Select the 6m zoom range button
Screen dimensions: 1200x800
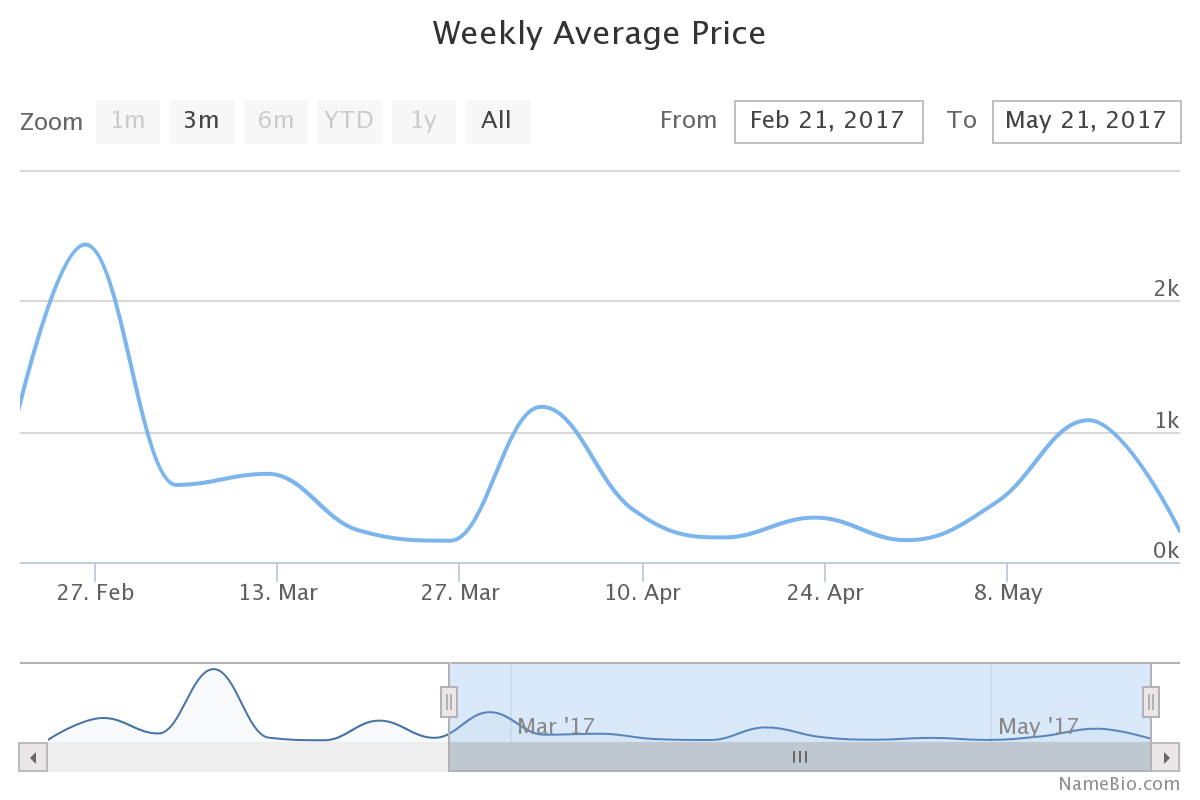coord(276,121)
